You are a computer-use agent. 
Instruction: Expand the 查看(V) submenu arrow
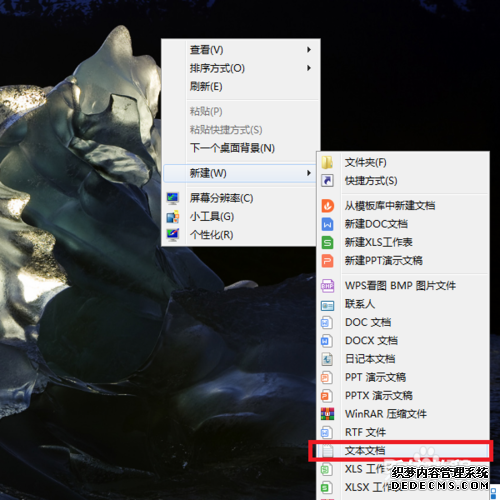coord(309,50)
